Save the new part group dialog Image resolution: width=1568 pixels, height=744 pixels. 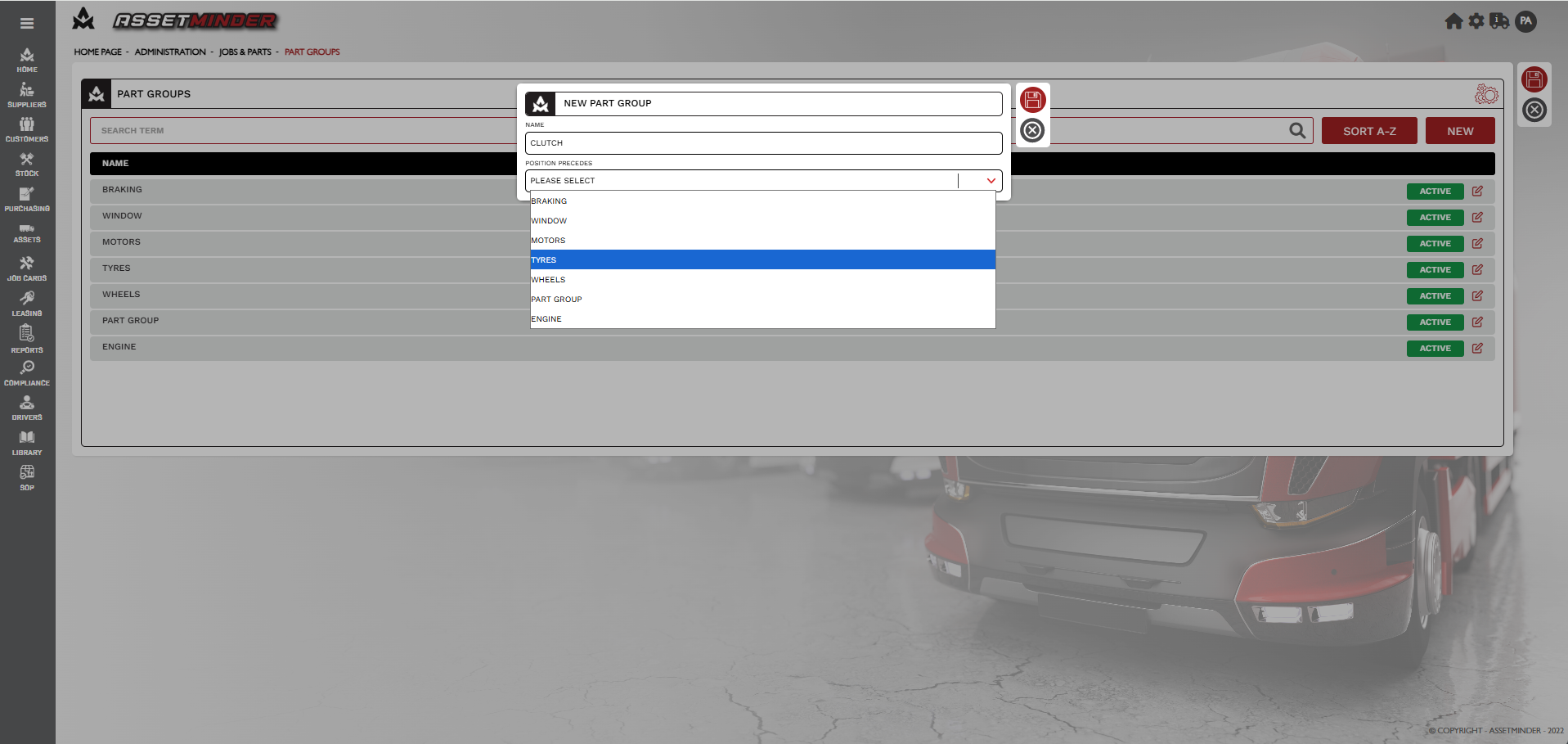point(1032,100)
